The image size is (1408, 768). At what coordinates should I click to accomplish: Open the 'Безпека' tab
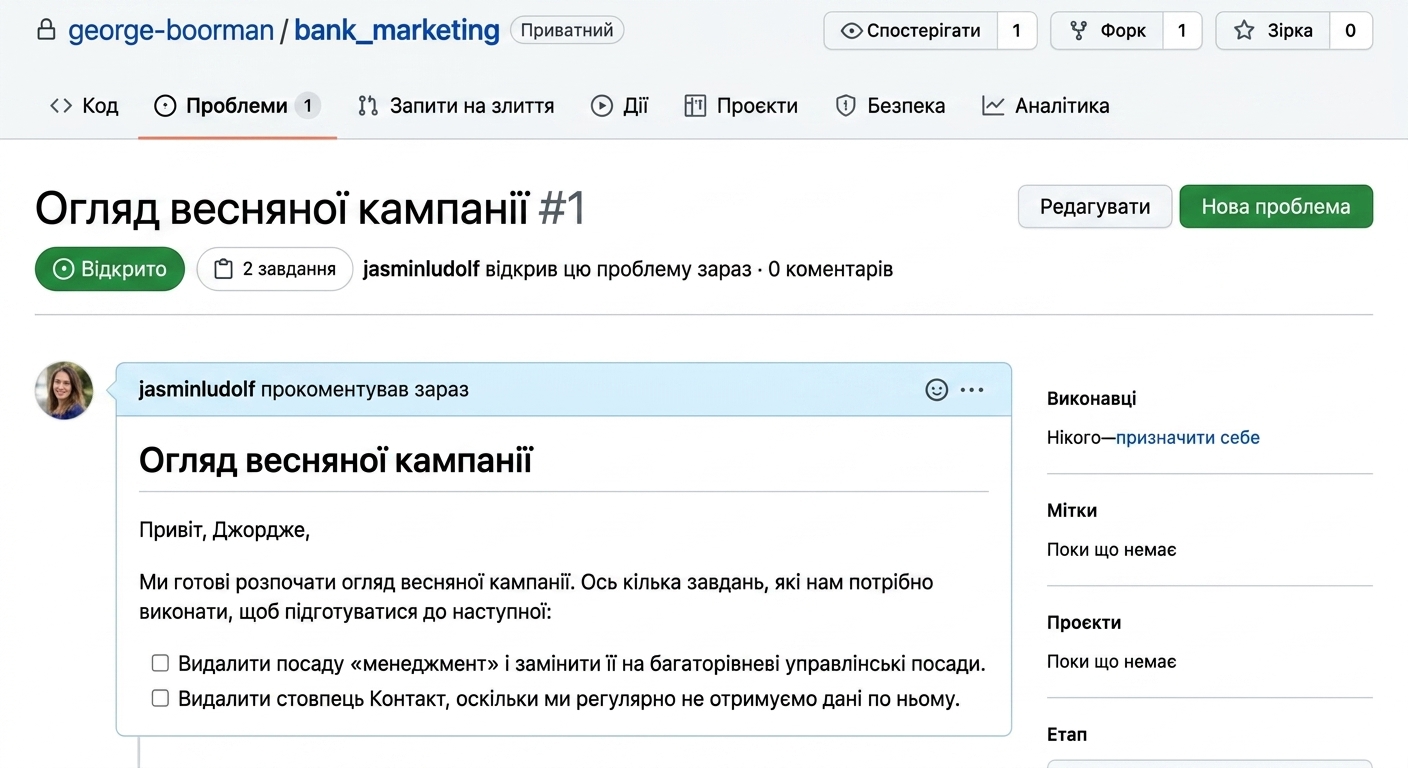890,105
